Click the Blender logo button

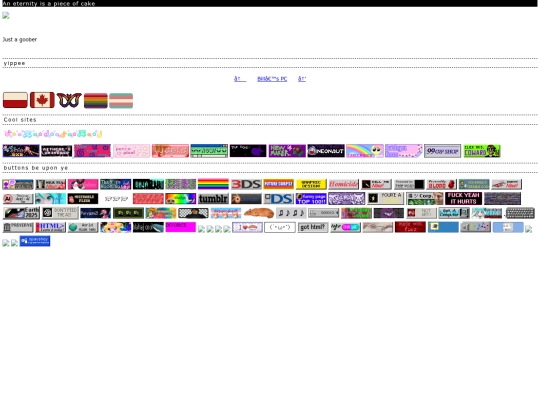pos(246,199)
